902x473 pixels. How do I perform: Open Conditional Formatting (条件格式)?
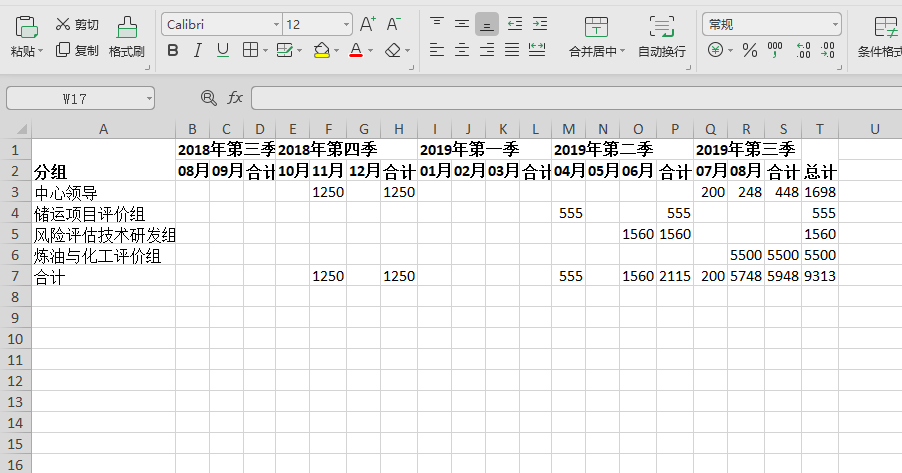pyautogui.click(x=880, y=37)
